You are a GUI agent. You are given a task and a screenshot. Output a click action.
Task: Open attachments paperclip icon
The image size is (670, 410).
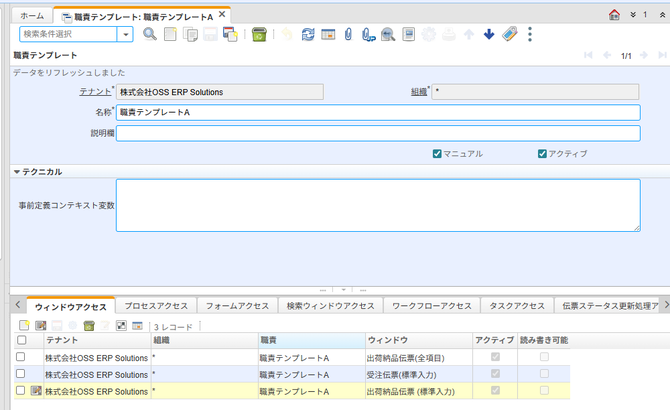pyautogui.click(x=348, y=34)
